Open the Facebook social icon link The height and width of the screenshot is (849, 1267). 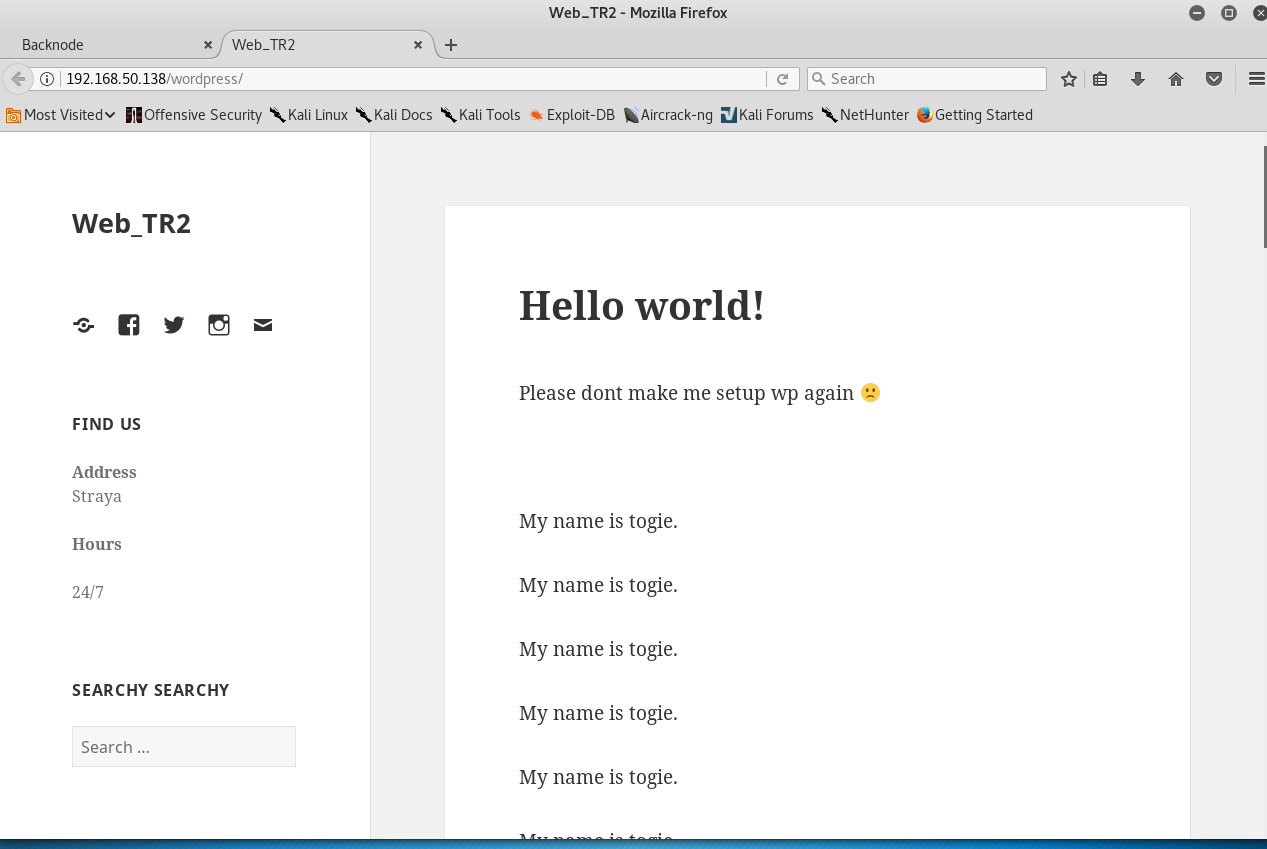(x=129, y=325)
